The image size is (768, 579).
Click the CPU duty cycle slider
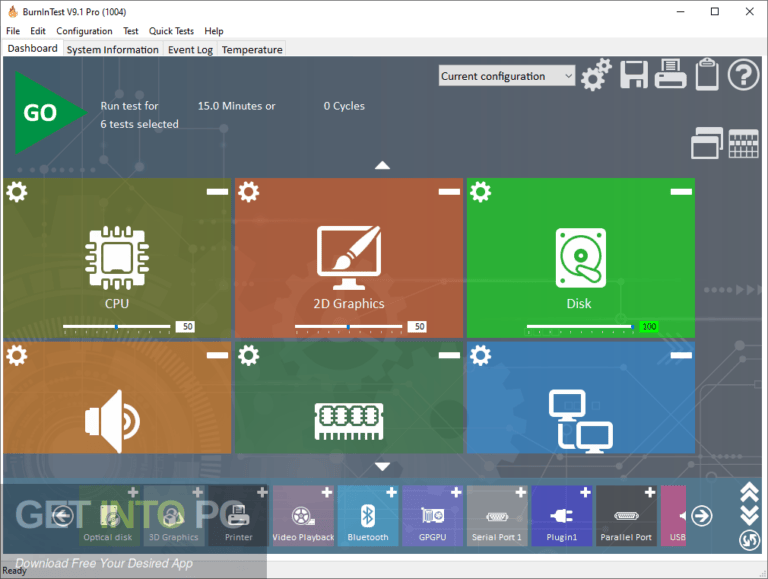(x=117, y=326)
